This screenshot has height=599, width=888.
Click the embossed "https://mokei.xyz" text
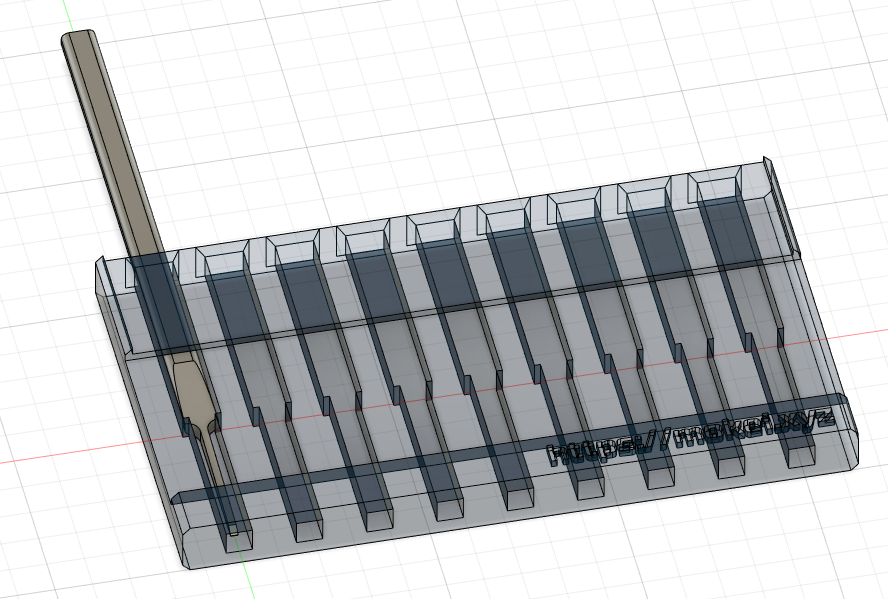(x=691, y=436)
